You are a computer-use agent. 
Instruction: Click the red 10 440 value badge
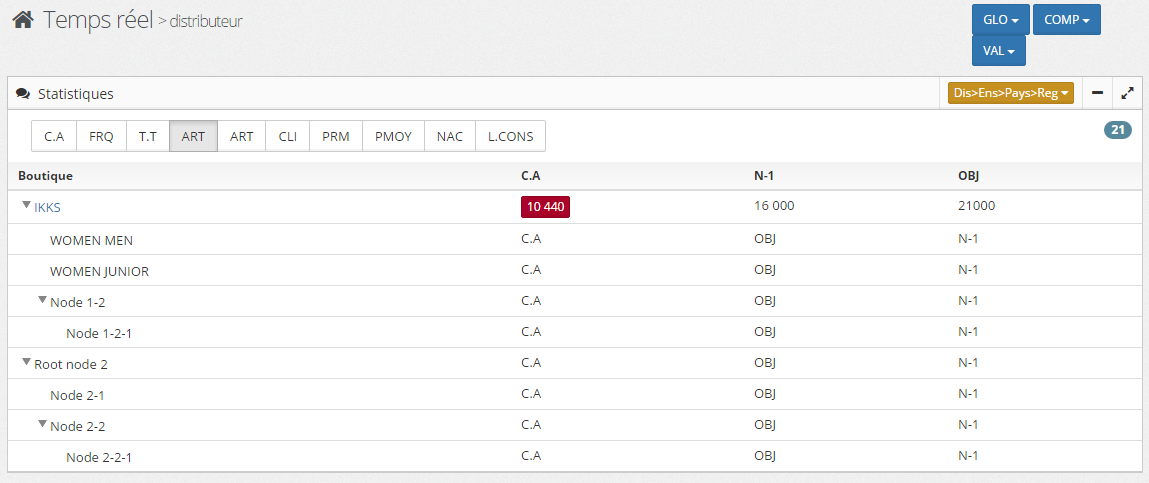coord(545,206)
